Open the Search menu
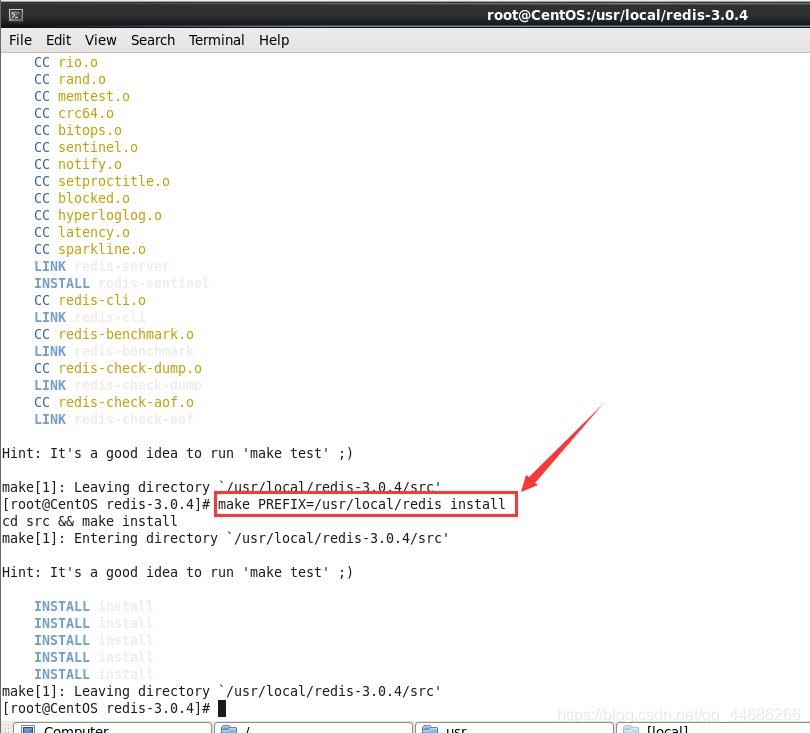This screenshot has height=733, width=810. [x=153, y=40]
